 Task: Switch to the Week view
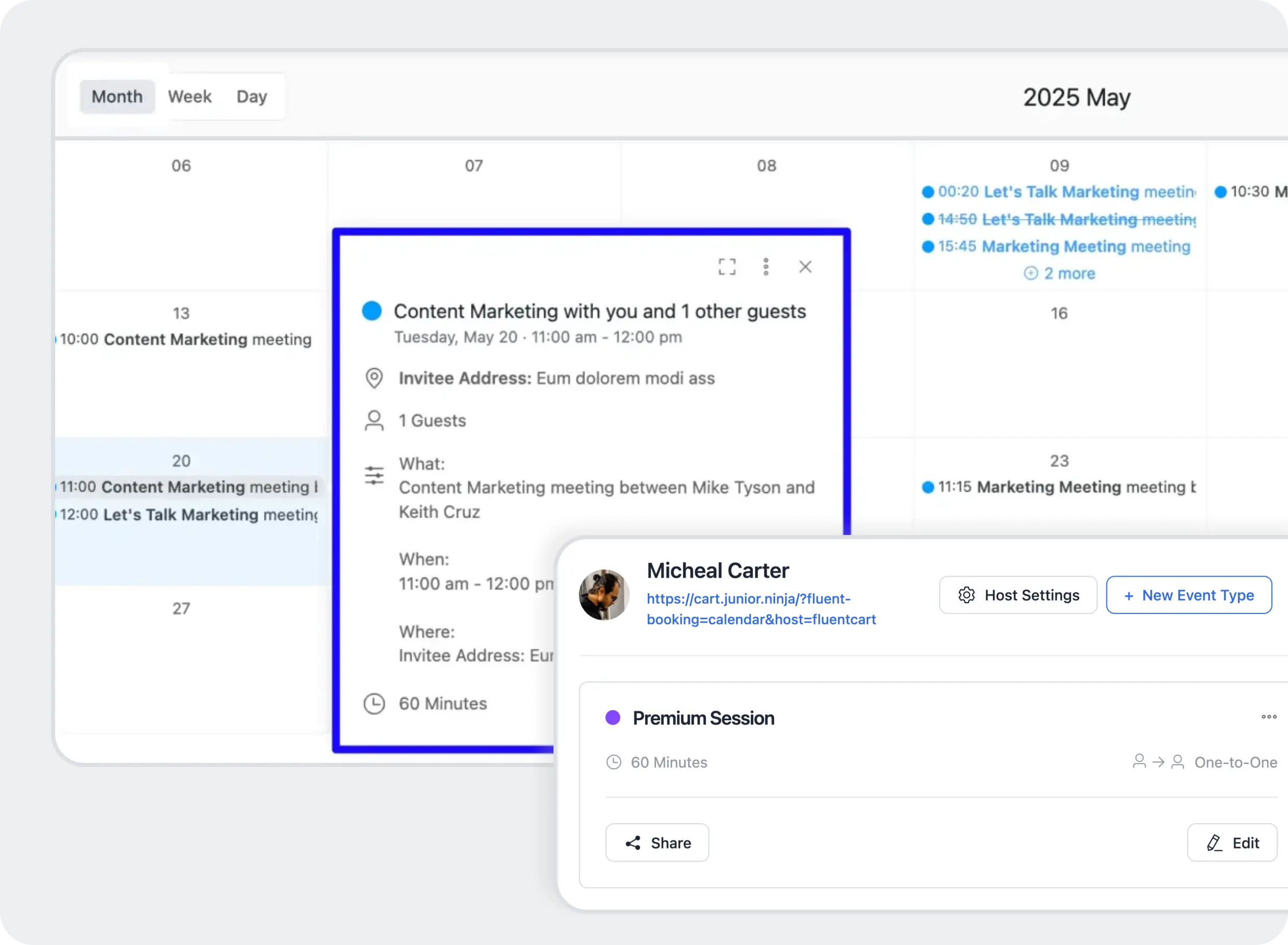tap(189, 96)
